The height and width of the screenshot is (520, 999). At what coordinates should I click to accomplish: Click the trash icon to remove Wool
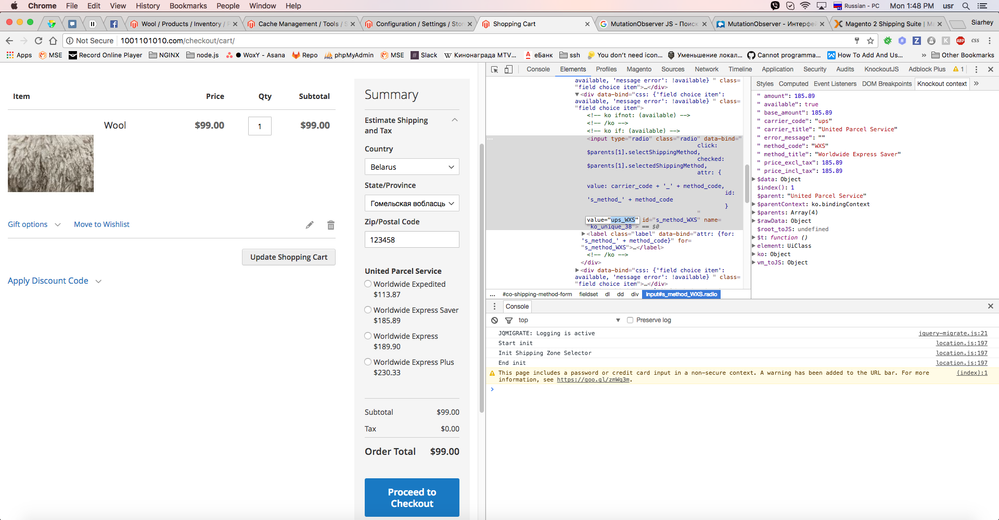[x=331, y=225]
